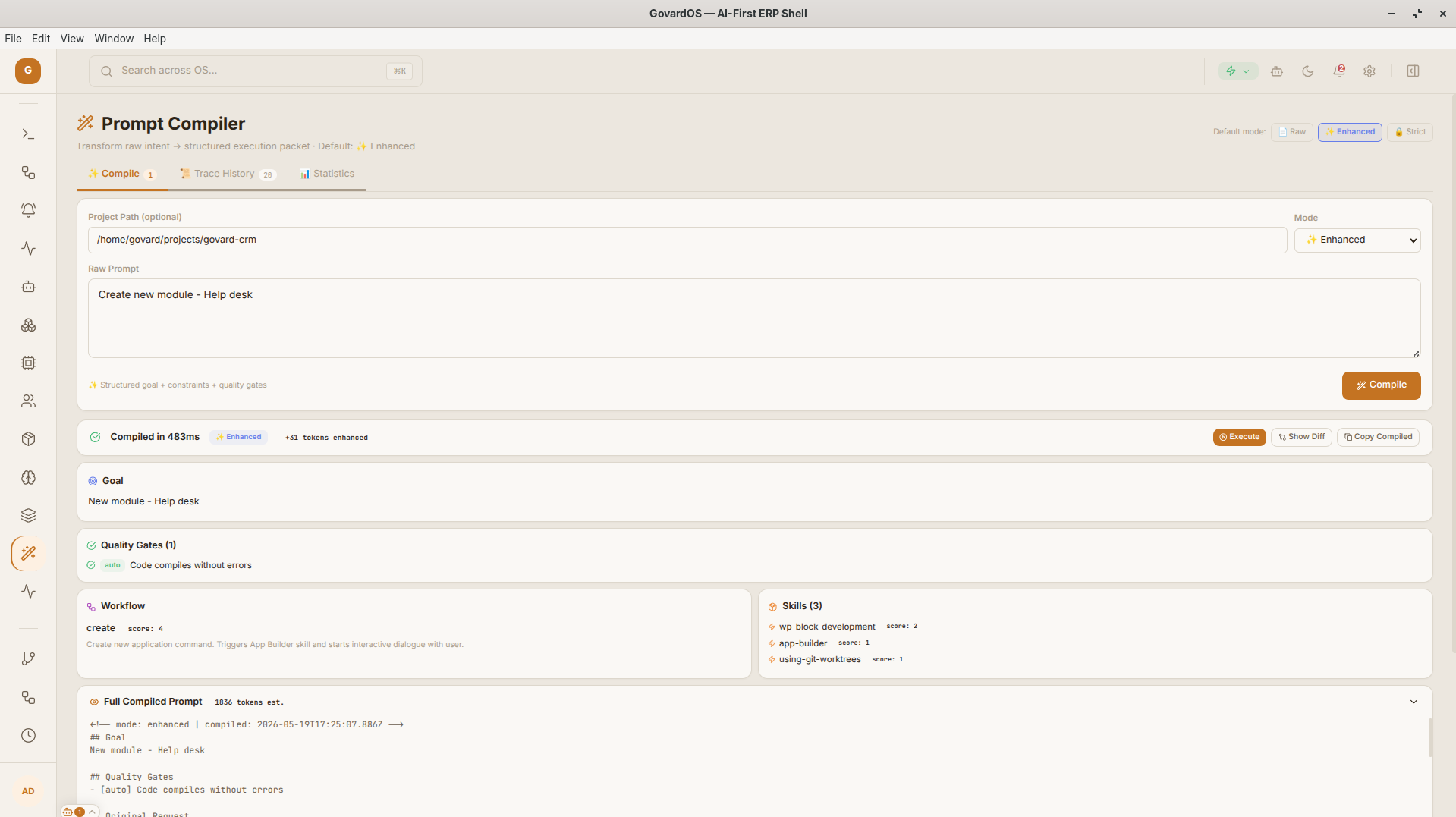
Task: Collapse the Full Compiled Prompt section chevron
Action: pyautogui.click(x=1414, y=702)
